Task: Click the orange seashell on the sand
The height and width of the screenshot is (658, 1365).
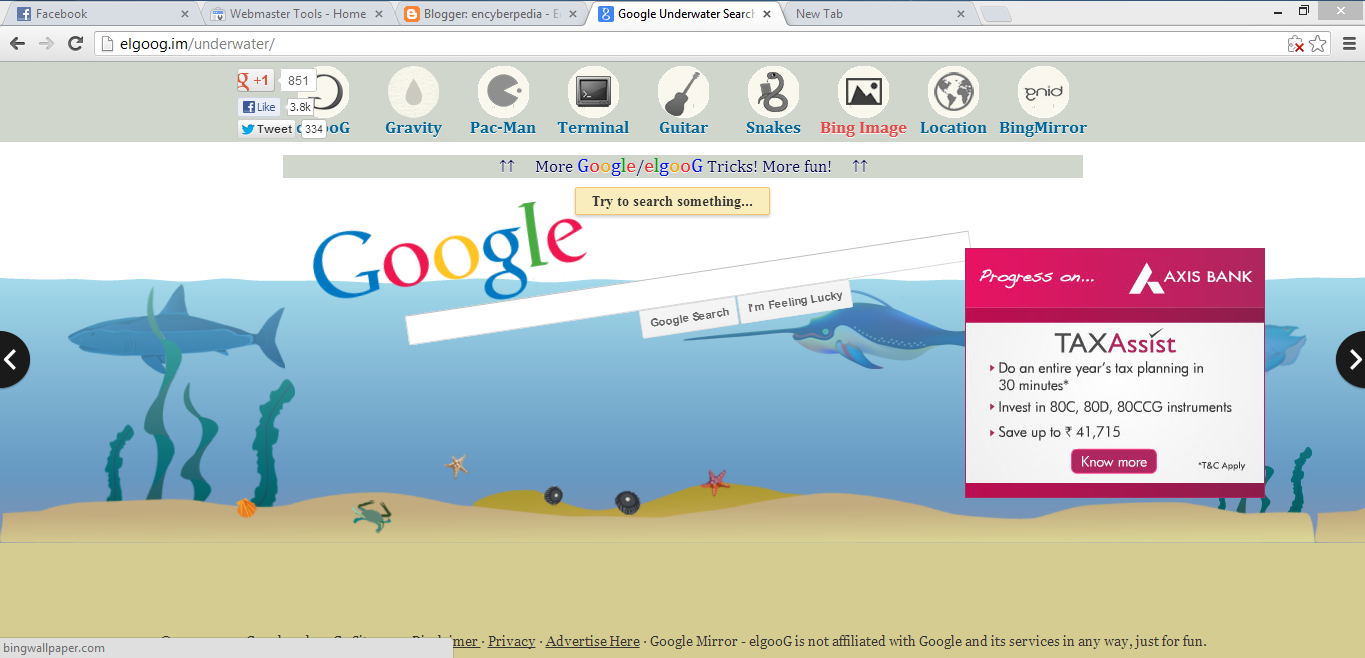Action: [246, 508]
